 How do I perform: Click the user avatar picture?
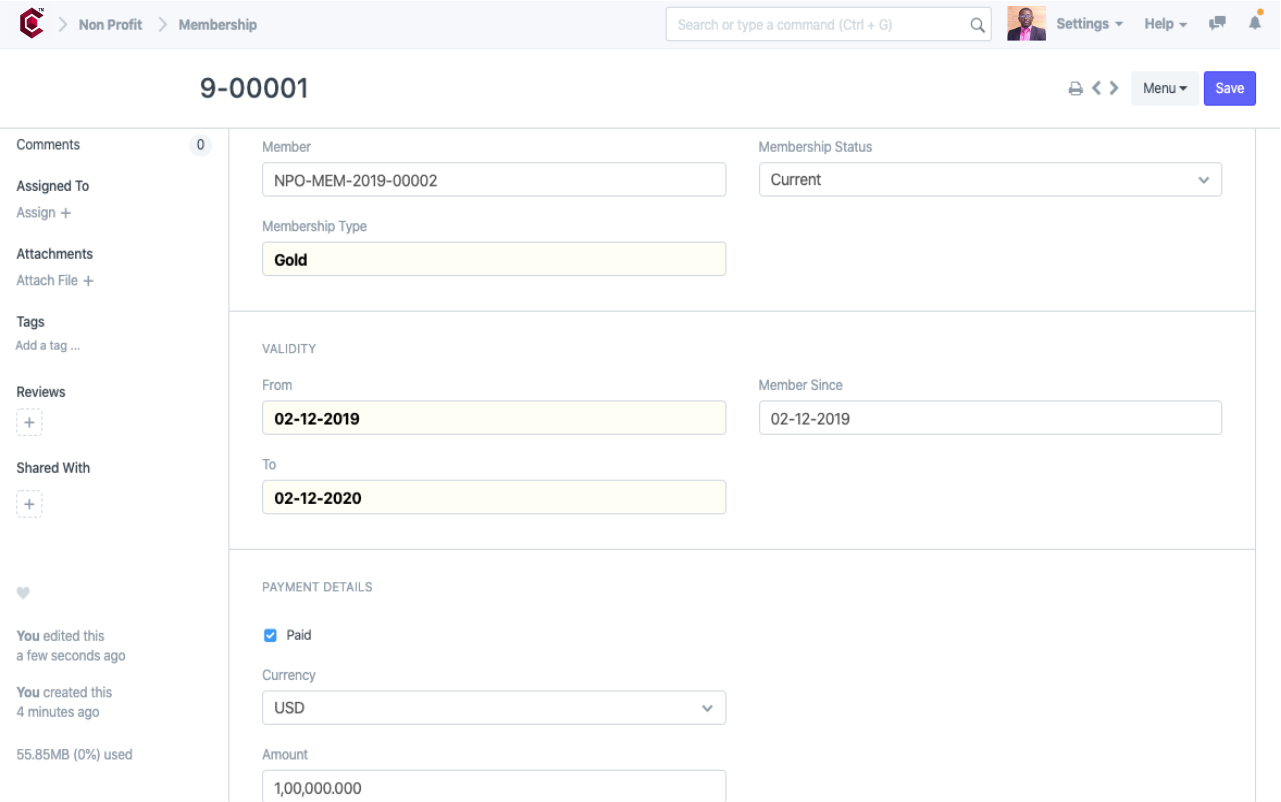point(1026,24)
